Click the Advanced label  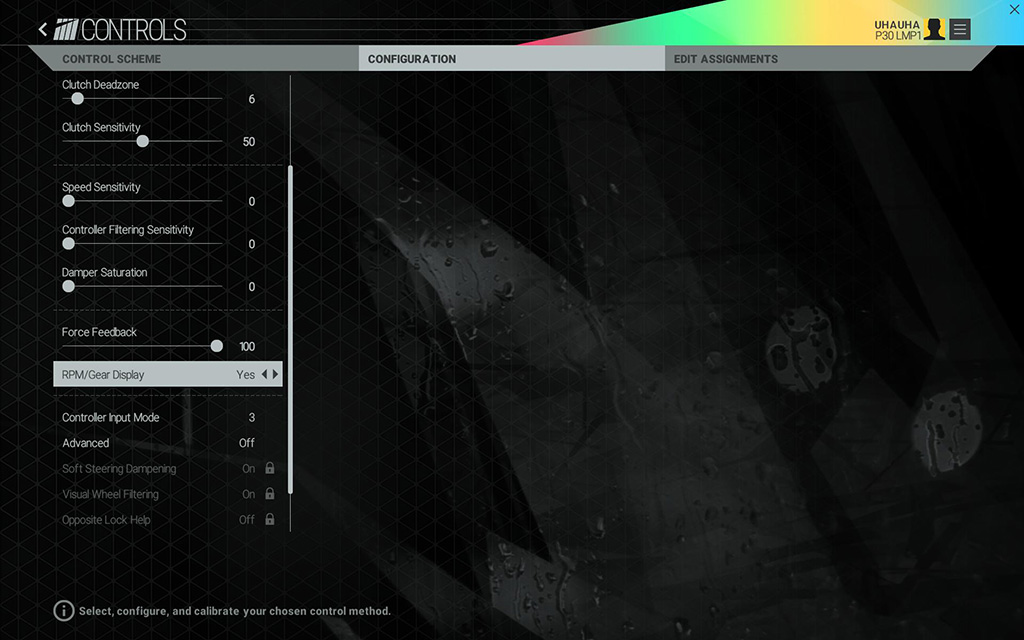[86, 443]
